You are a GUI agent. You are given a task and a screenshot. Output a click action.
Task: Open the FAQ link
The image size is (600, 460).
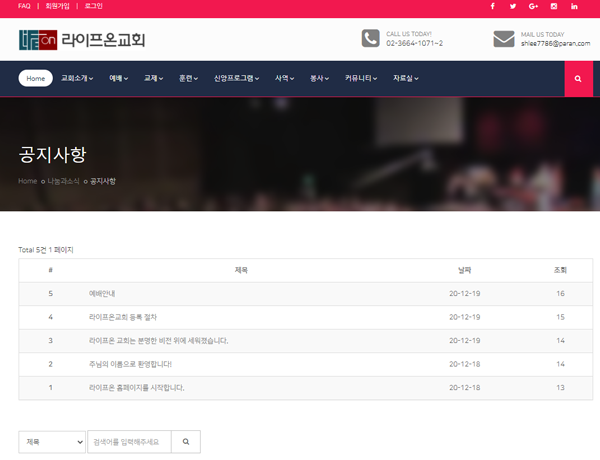coord(24,6)
